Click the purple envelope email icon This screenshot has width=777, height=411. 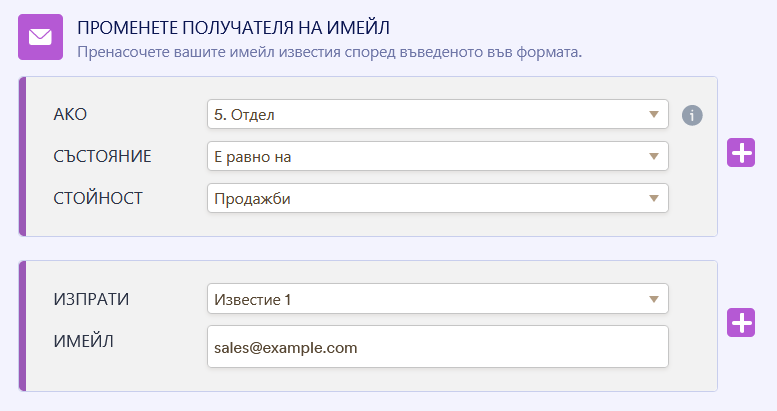coord(40,37)
